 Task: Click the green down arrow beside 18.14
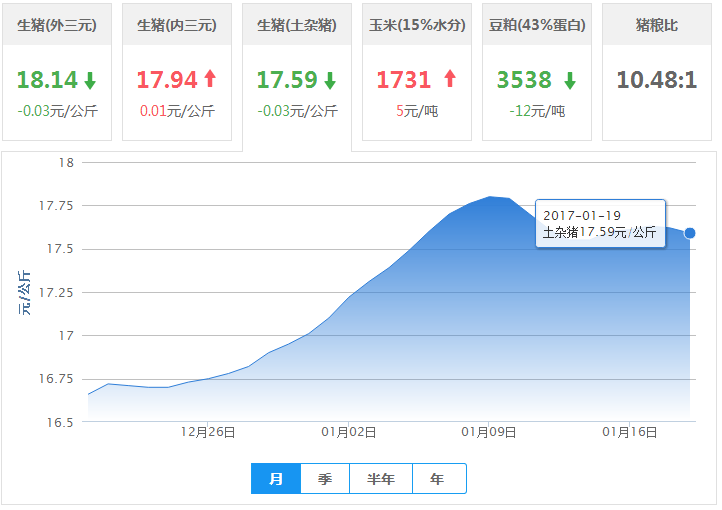[x=90, y=81]
